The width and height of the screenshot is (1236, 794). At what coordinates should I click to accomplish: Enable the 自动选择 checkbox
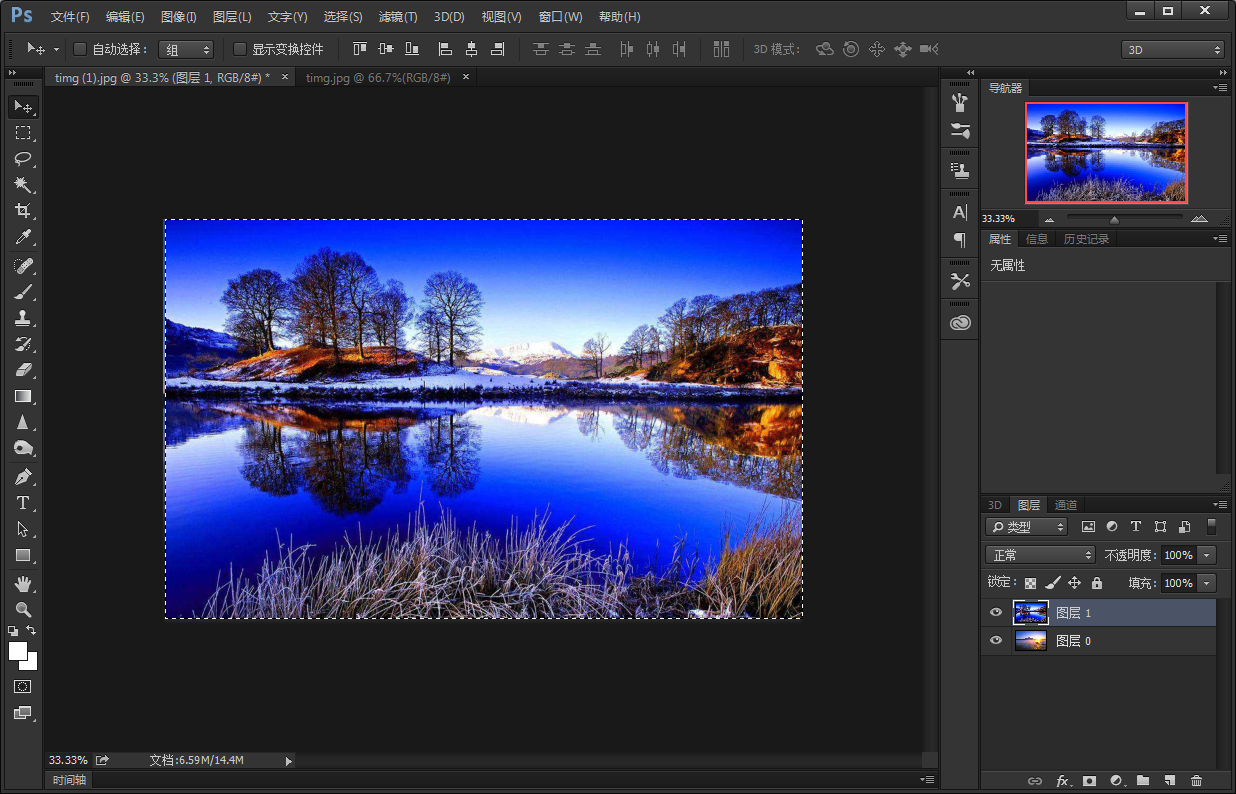coord(81,49)
